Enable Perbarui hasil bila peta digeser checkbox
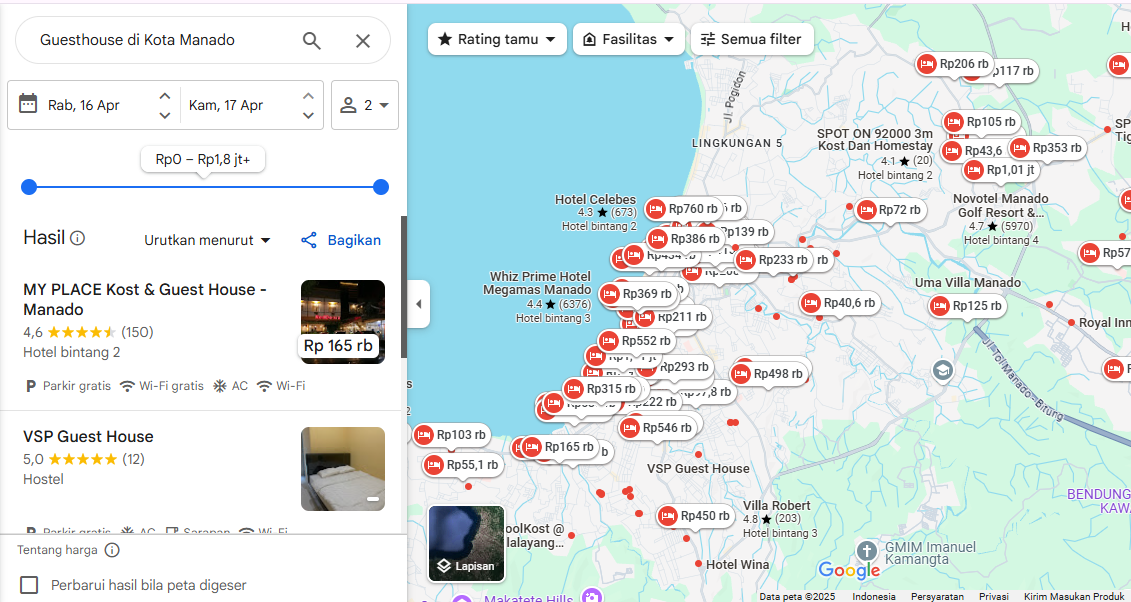Screen dimensions: 1131x602 pyautogui.click(x=29, y=585)
